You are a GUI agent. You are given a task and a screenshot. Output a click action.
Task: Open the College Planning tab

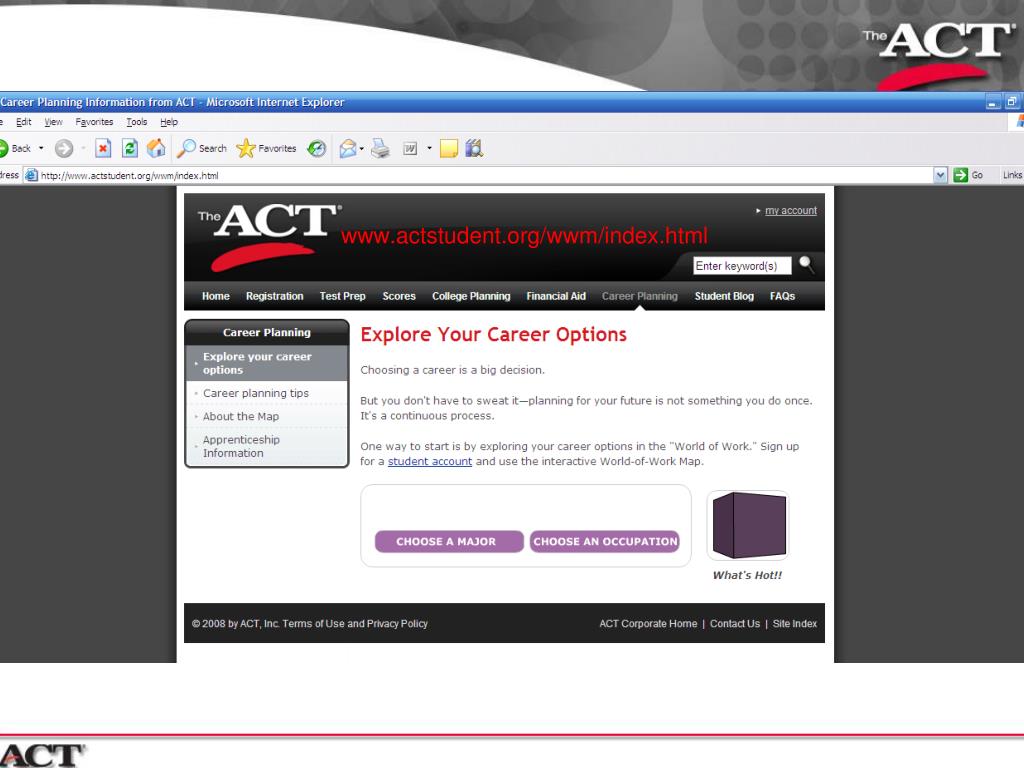(471, 296)
